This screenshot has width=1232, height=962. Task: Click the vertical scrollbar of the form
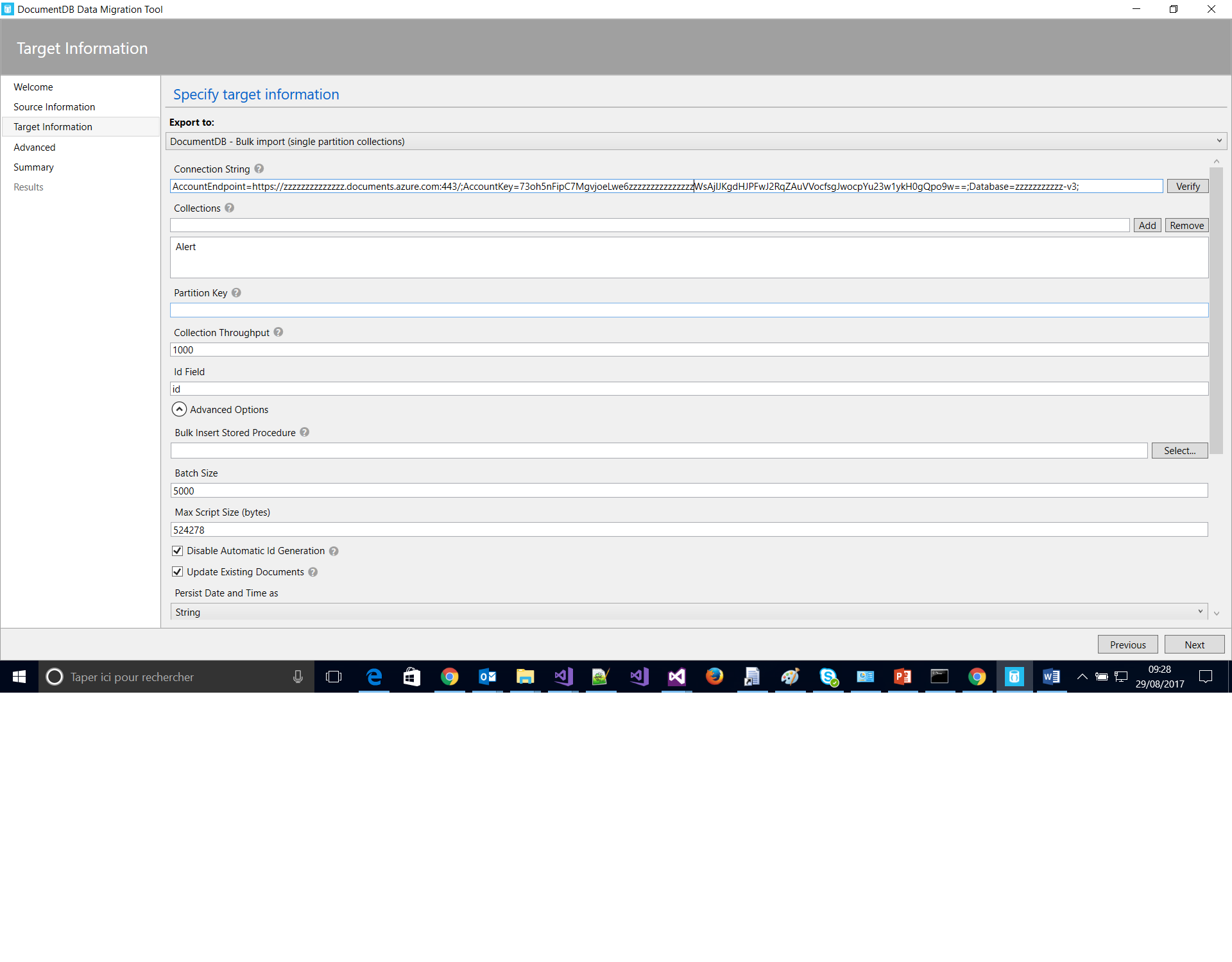coord(1216,311)
